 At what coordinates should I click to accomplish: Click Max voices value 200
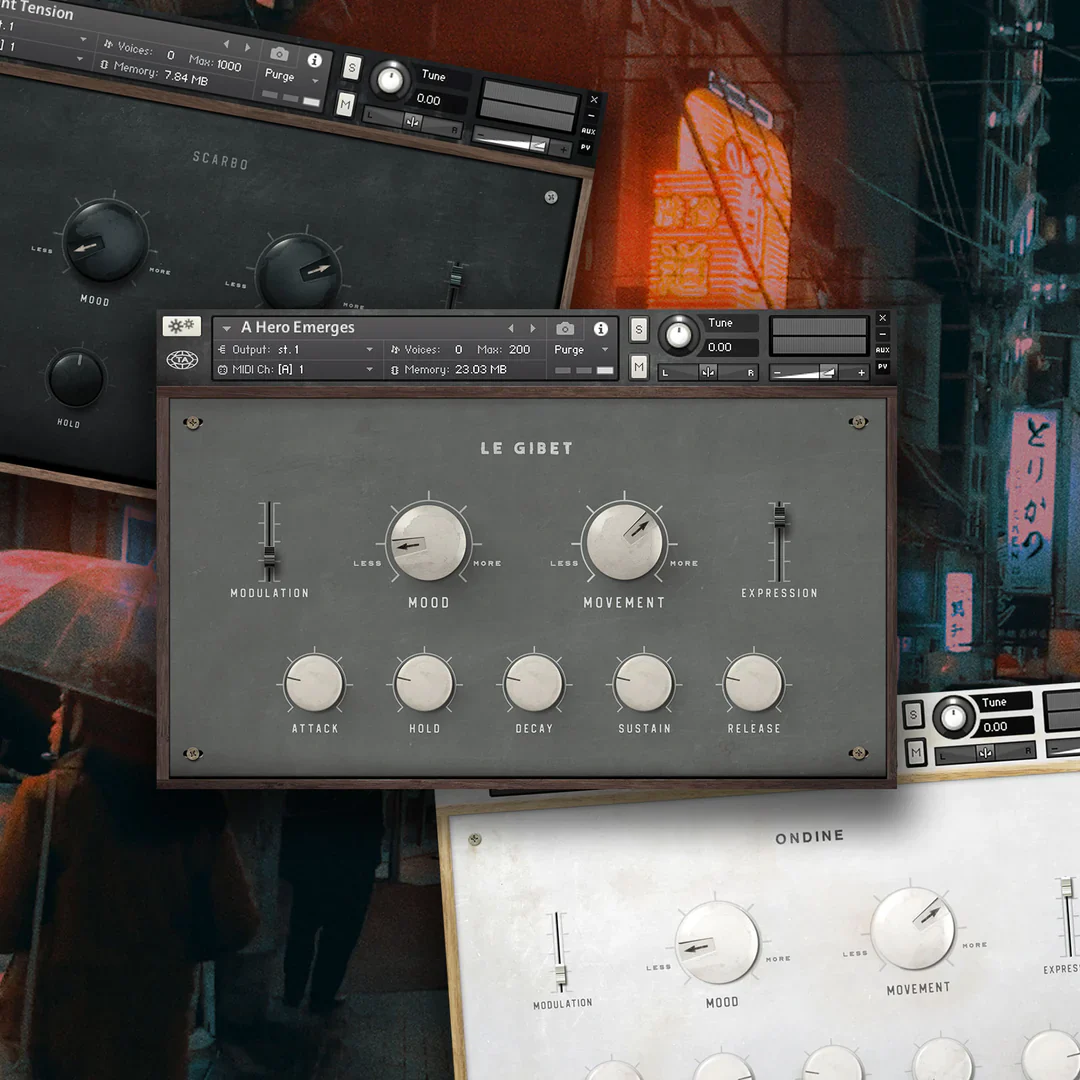(x=519, y=350)
